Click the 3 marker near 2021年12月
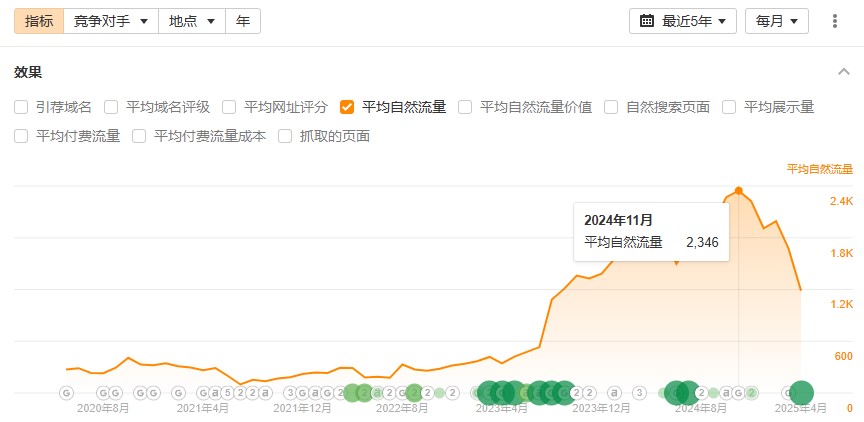 [x=290, y=393]
